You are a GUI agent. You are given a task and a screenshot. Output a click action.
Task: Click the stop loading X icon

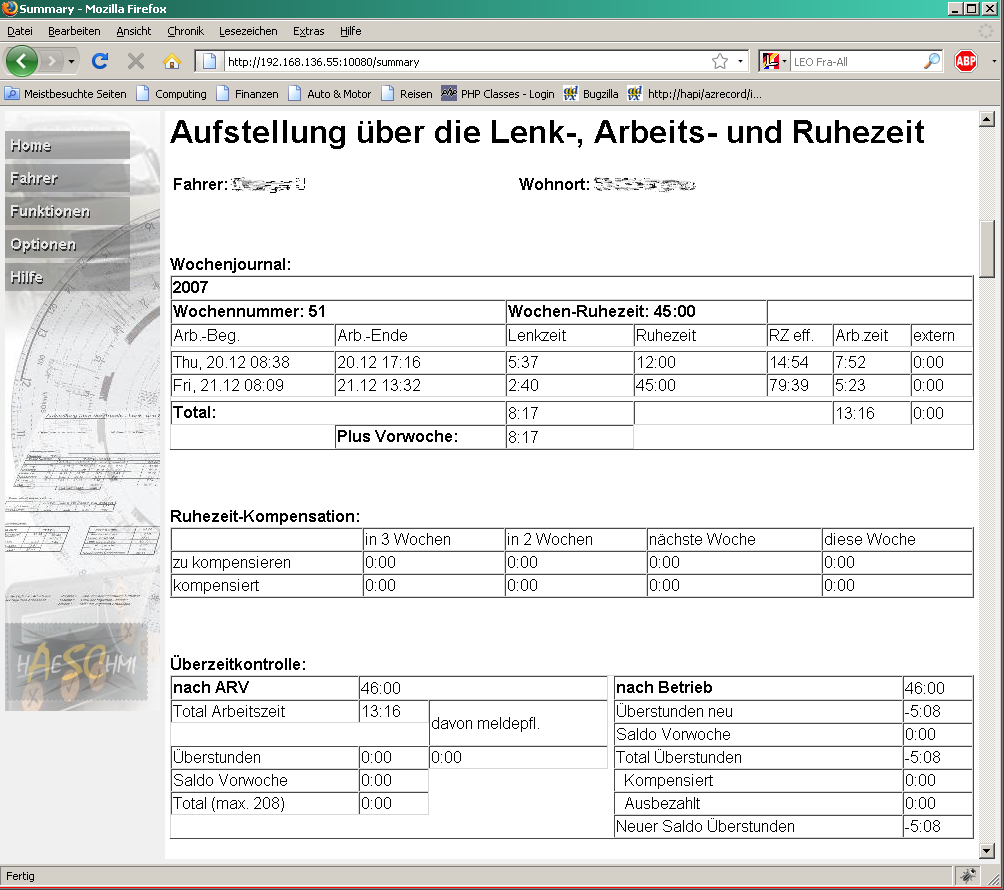[x=136, y=61]
